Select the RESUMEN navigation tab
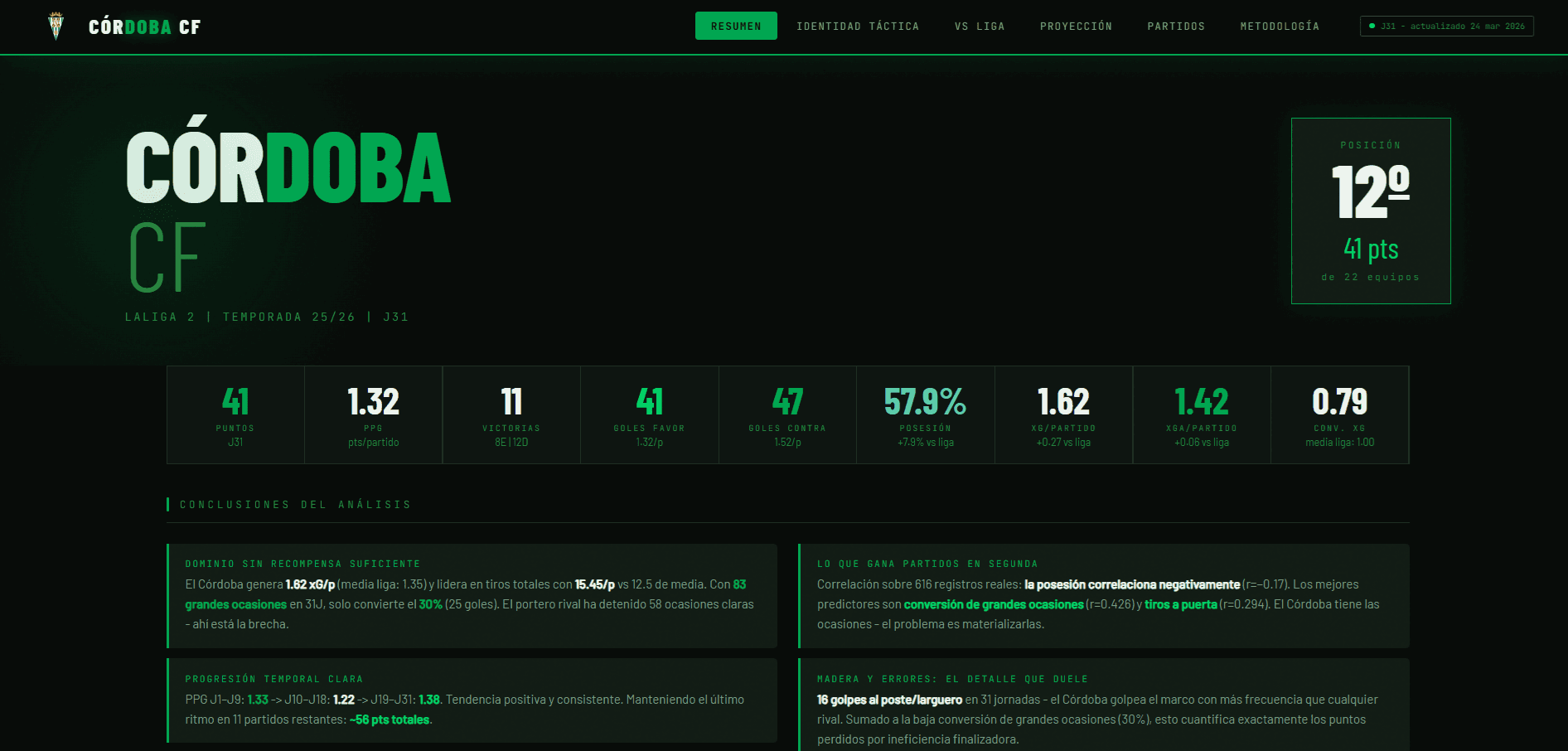Screen dimensions: 1568x751 (736, 26)
